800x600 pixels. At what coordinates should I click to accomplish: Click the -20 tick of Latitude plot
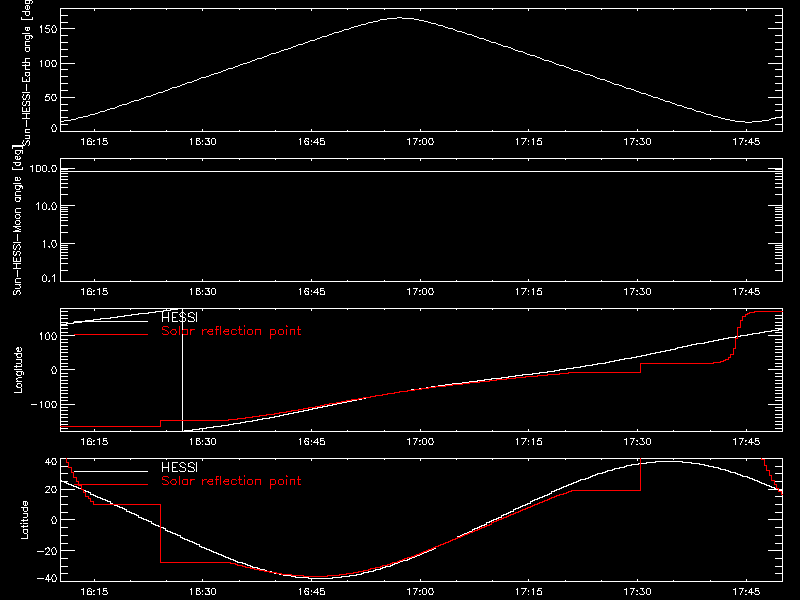coord(47,551)
